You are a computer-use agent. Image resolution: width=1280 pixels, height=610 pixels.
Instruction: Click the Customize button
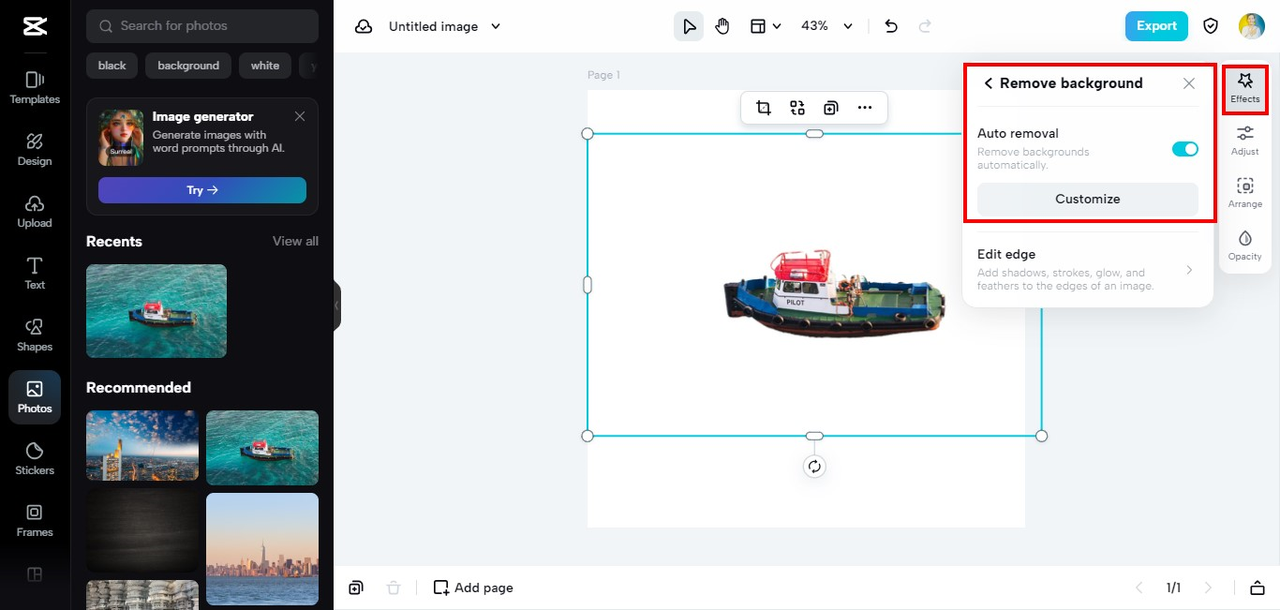pyautogui.click(x=1088, y=199)
